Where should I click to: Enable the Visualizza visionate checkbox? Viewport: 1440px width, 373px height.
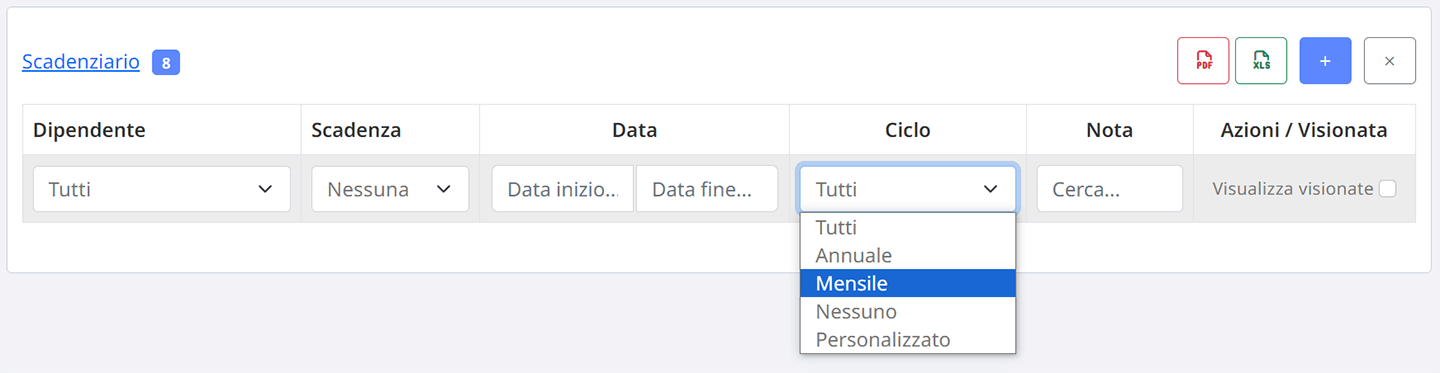[1387, 188]
